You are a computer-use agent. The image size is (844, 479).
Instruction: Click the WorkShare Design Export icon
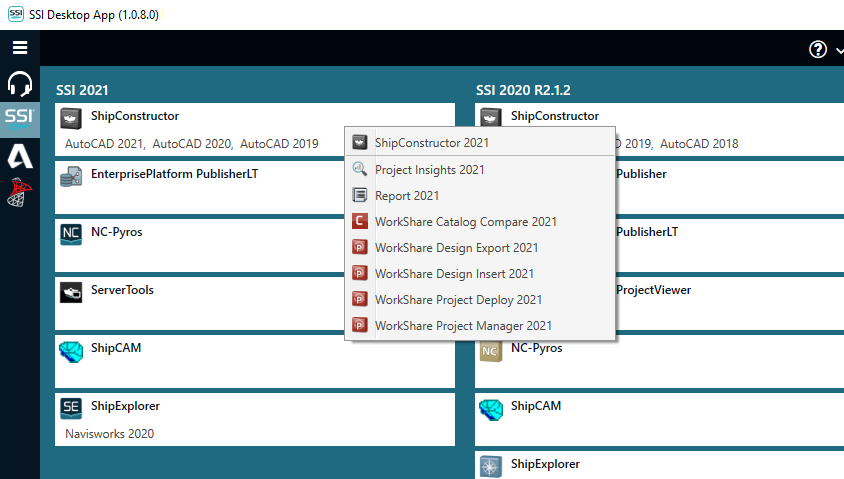(x=360, y=247)
